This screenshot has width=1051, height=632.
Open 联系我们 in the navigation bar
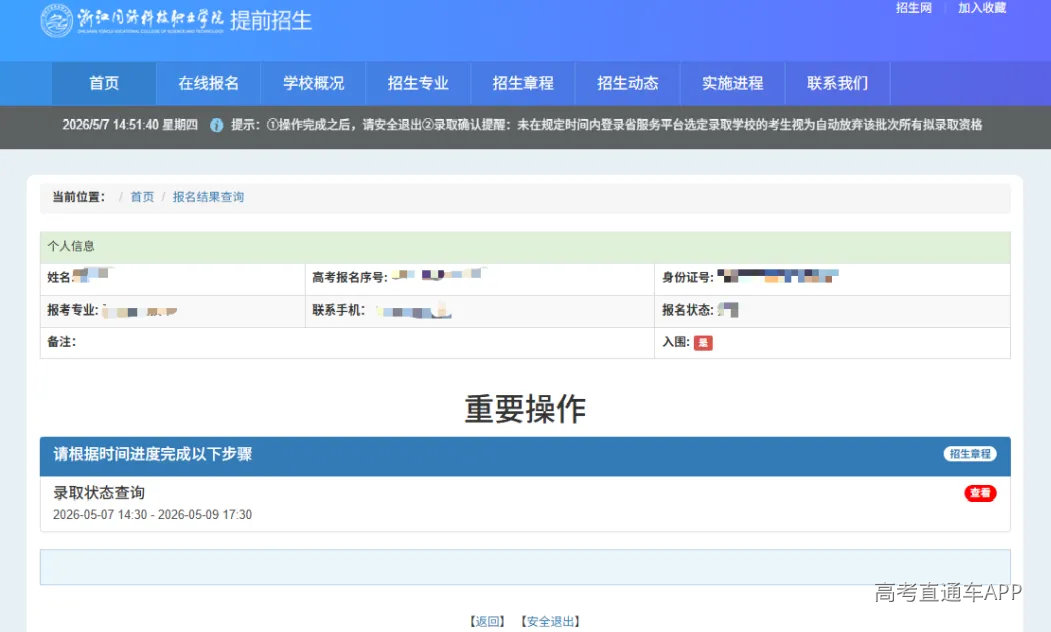pyautogui.click(x=837, y=83)
